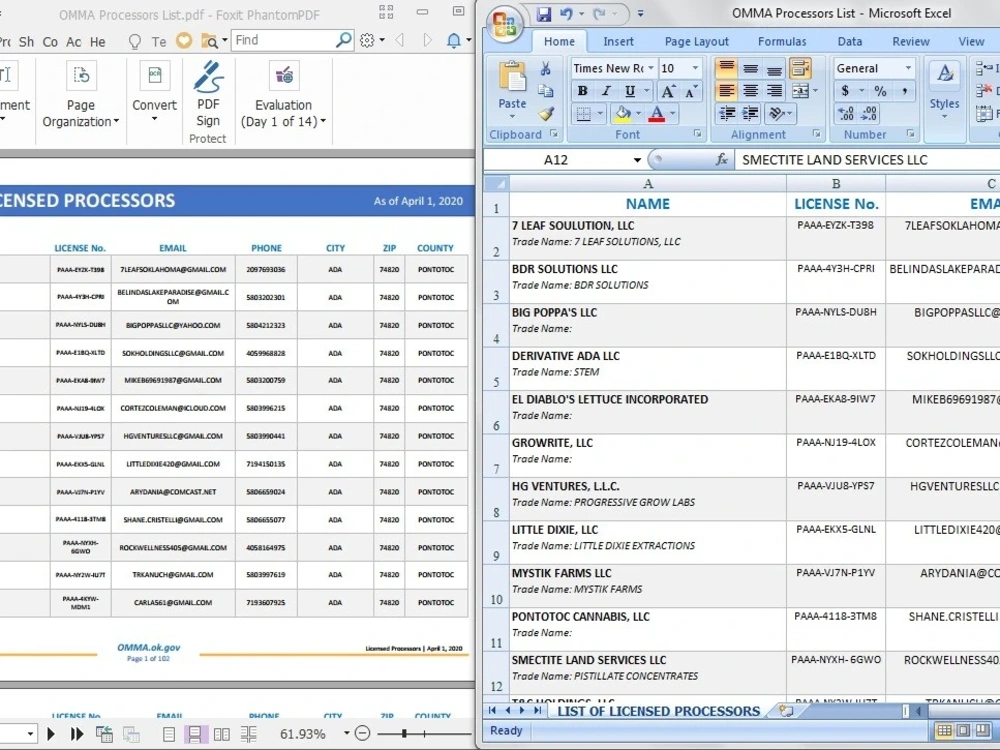Enable continuous page view in Foxit status bar
1000x750 pixels.
click(x=195, y=734)
